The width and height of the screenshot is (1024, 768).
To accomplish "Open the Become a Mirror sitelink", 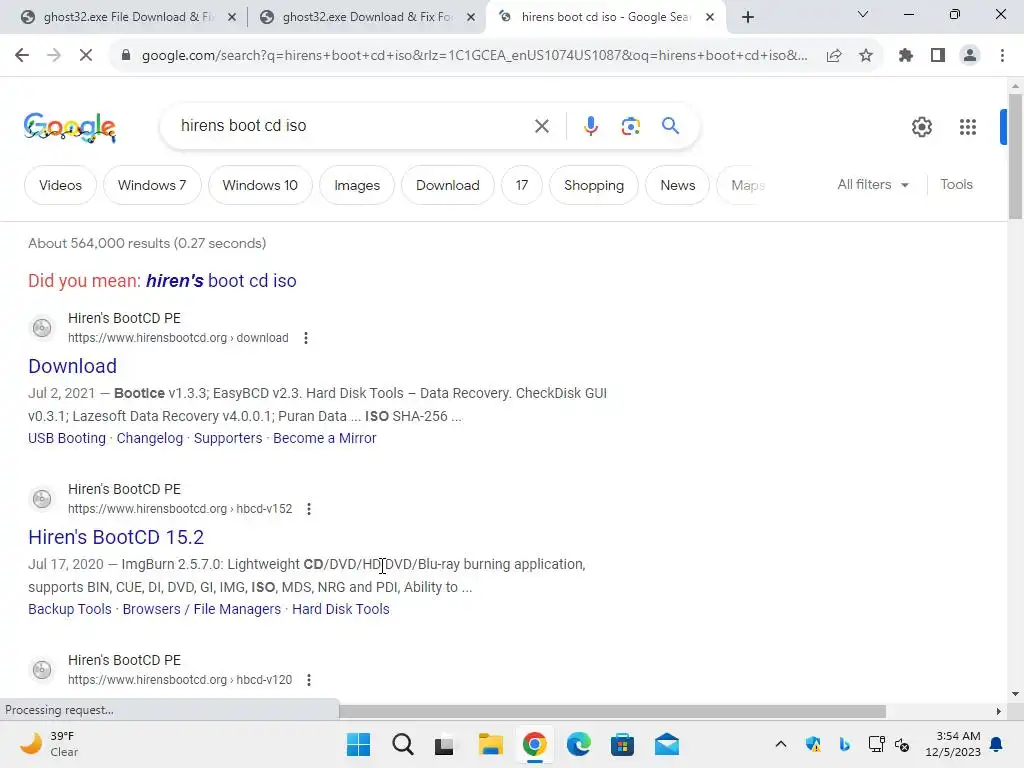I will [x=325, y=438].
